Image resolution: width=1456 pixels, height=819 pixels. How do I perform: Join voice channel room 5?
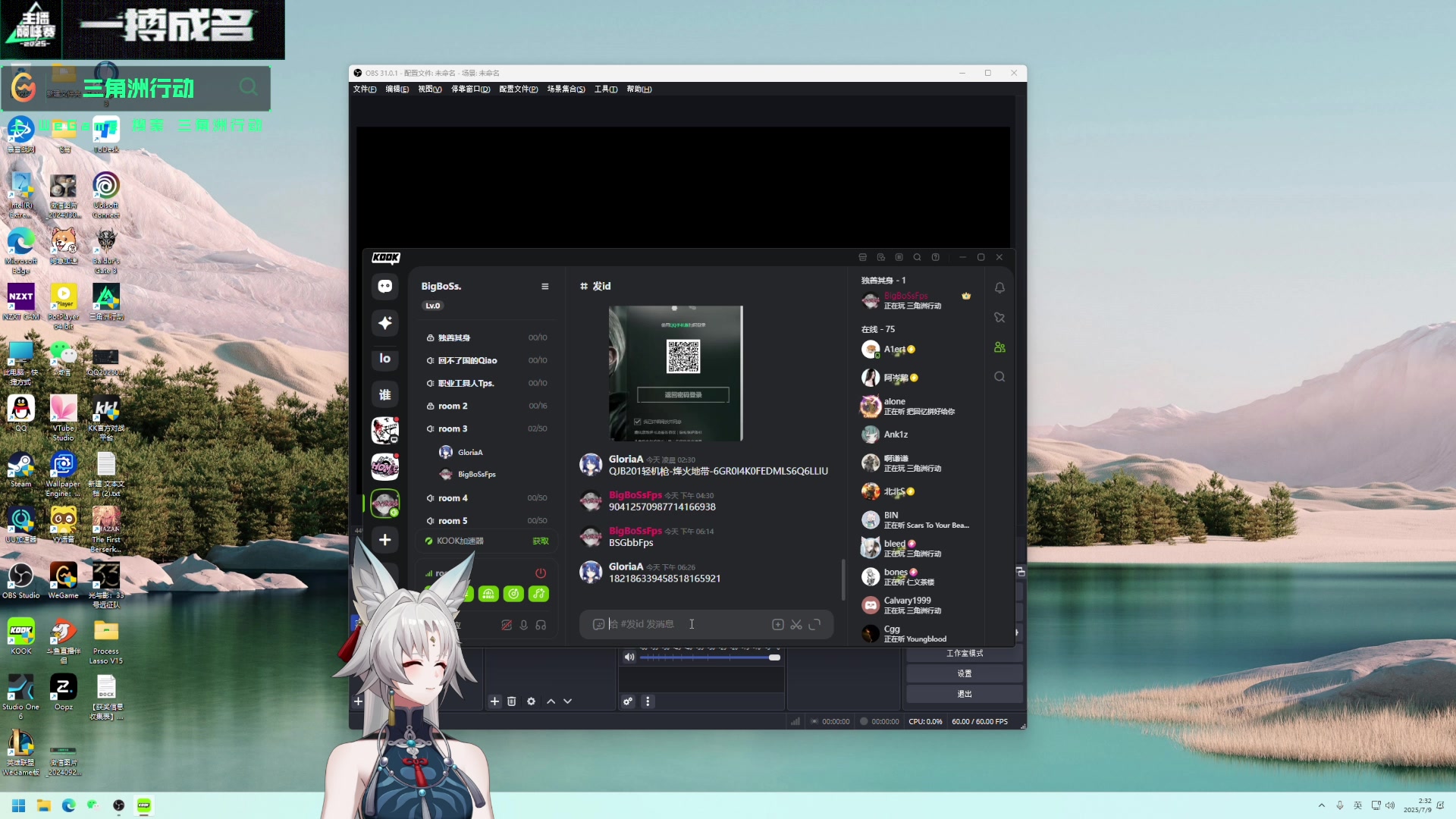tap(486, 521)
